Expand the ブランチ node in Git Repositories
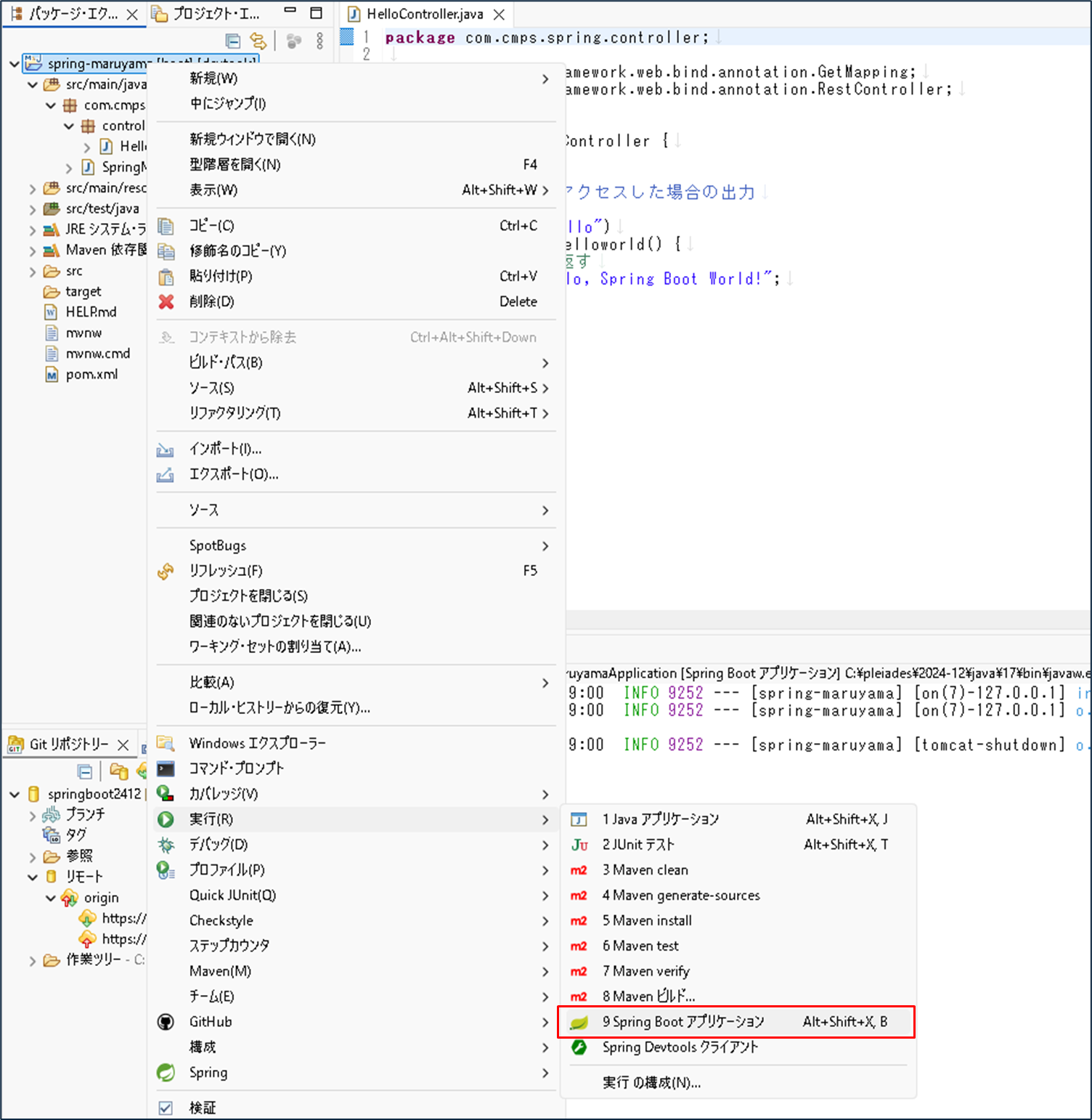Screen dimensions: 1092x1120 [x=33, y=815]
